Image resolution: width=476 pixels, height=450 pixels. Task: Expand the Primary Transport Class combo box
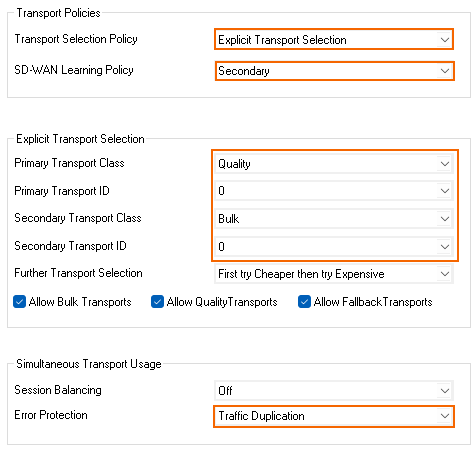point(334,164)
